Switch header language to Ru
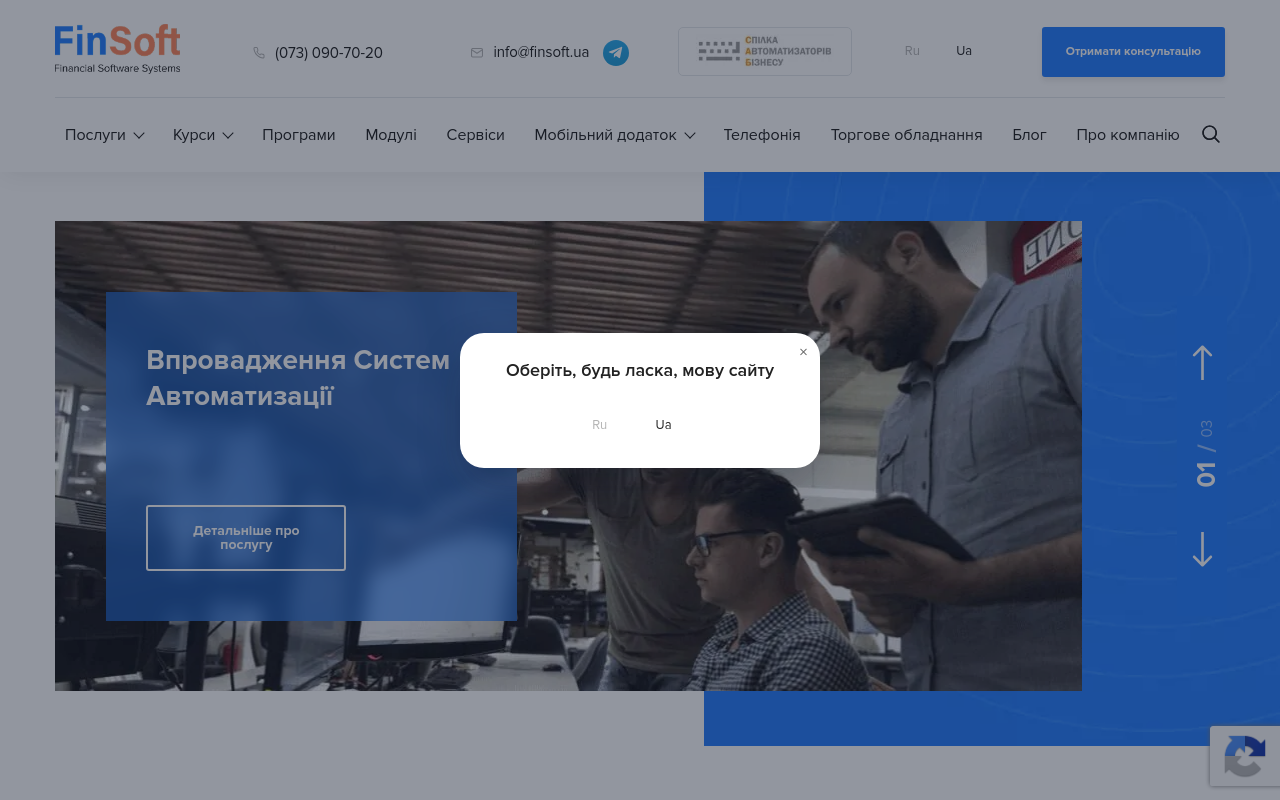Image resolution: width=1280 pixels, height=800 pixels. click(x=912, y=51)
